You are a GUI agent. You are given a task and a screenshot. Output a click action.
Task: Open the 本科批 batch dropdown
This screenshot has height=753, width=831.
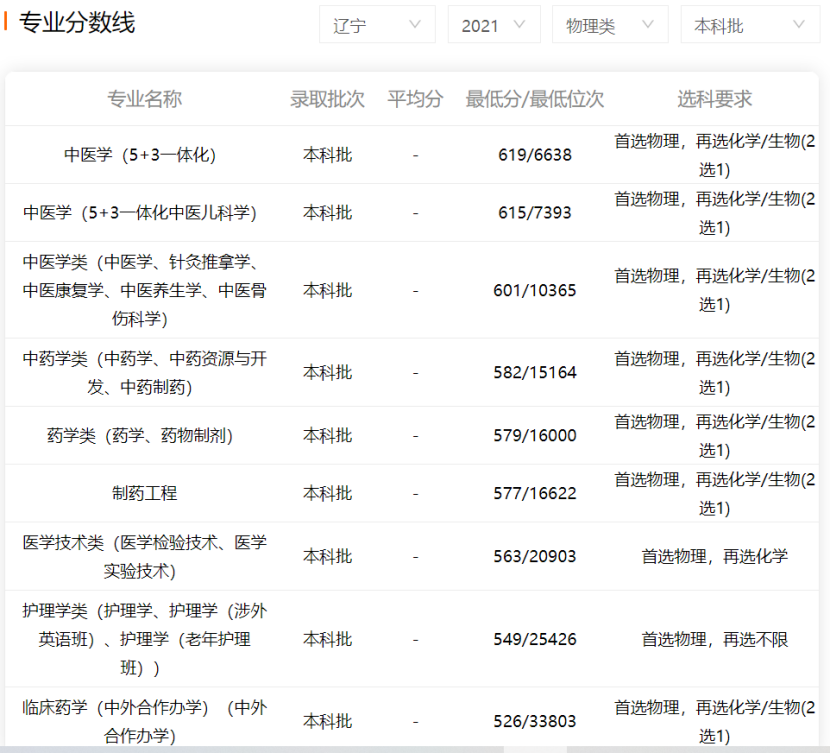point(750,24)
